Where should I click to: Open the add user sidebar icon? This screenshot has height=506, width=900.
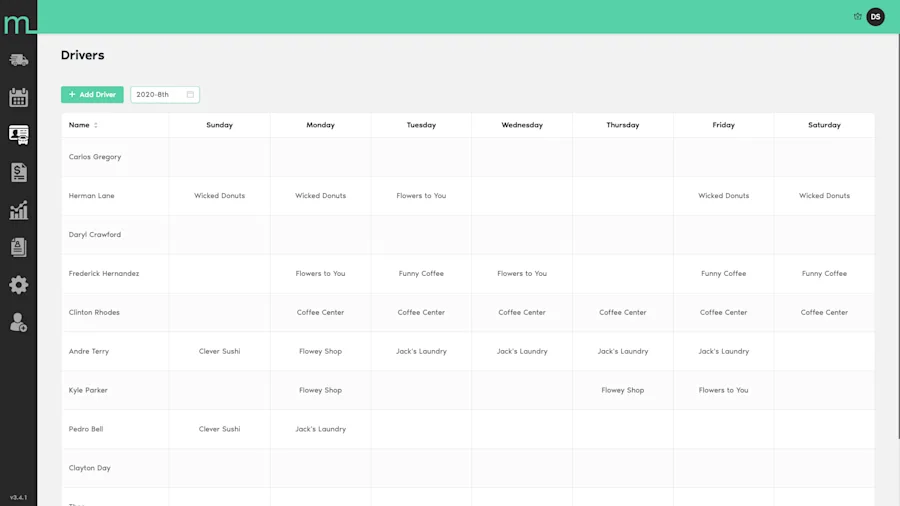(x=18, y=322)
